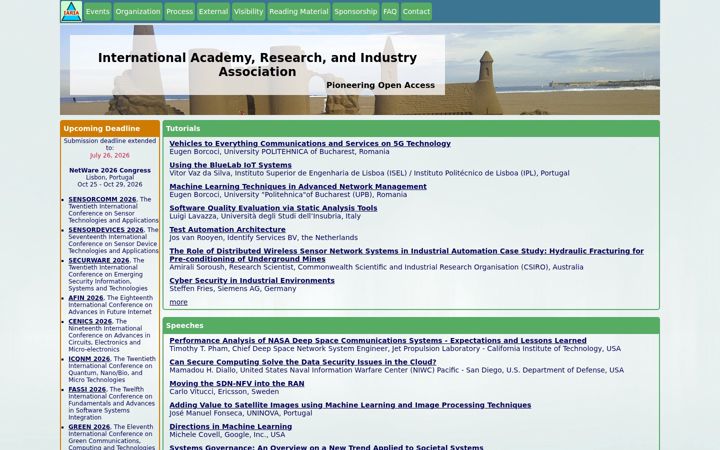
Task: Open the Visibility menu
Action: pyautogui.click(x=248, y=11)
